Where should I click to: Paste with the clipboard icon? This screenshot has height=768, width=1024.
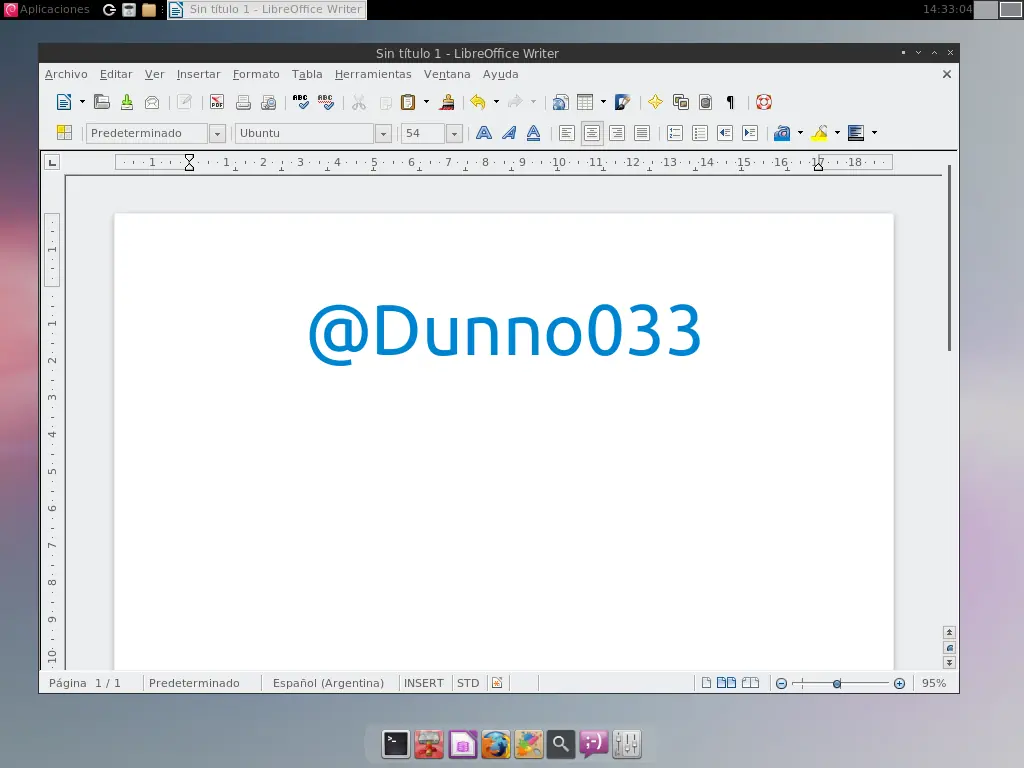click(x=408, y=102)
